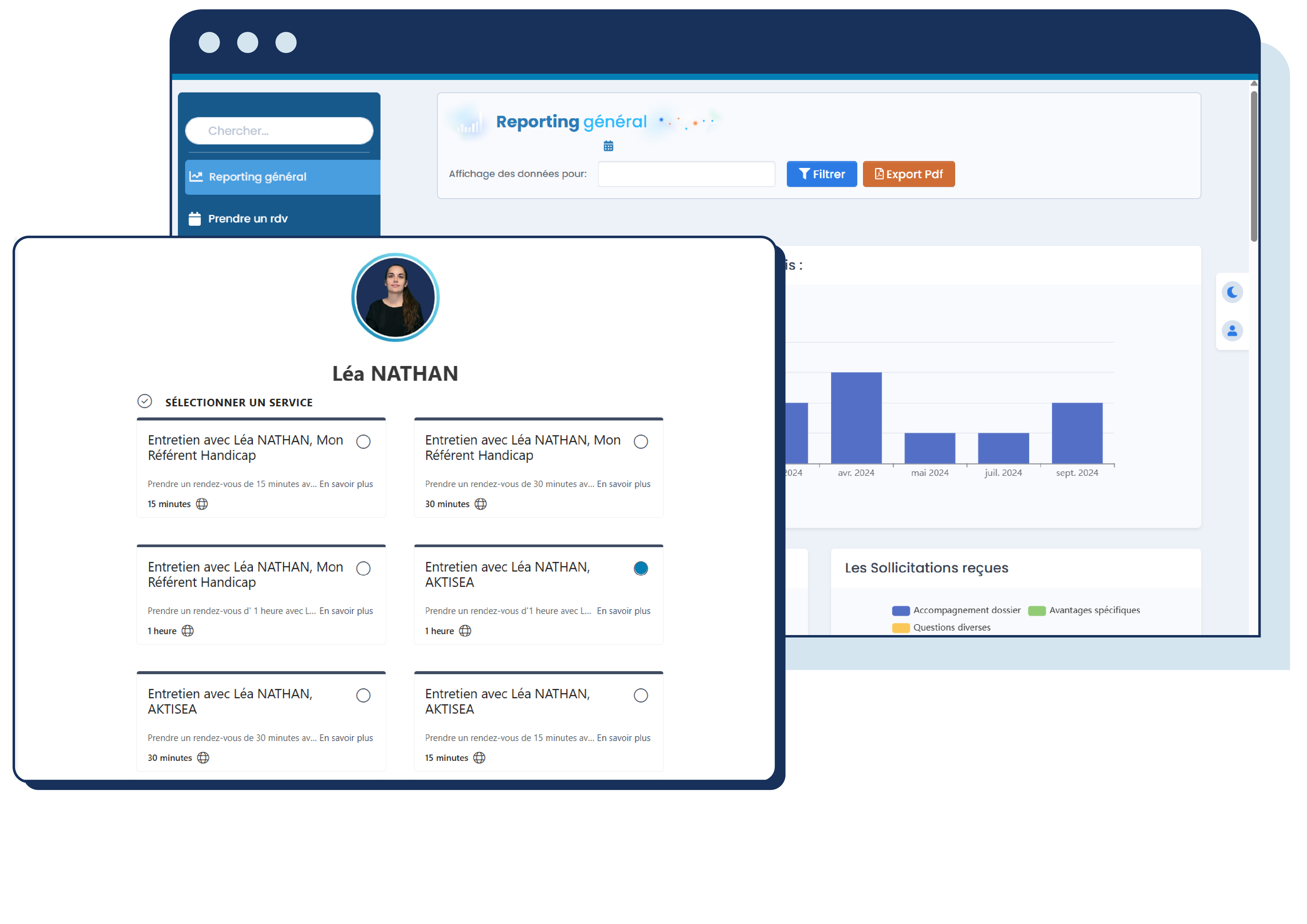The width and height of the screenshot is (1307, 924).
Task: Select the 1 heure Référent Handicap radio button
Action: pos(363,569)
